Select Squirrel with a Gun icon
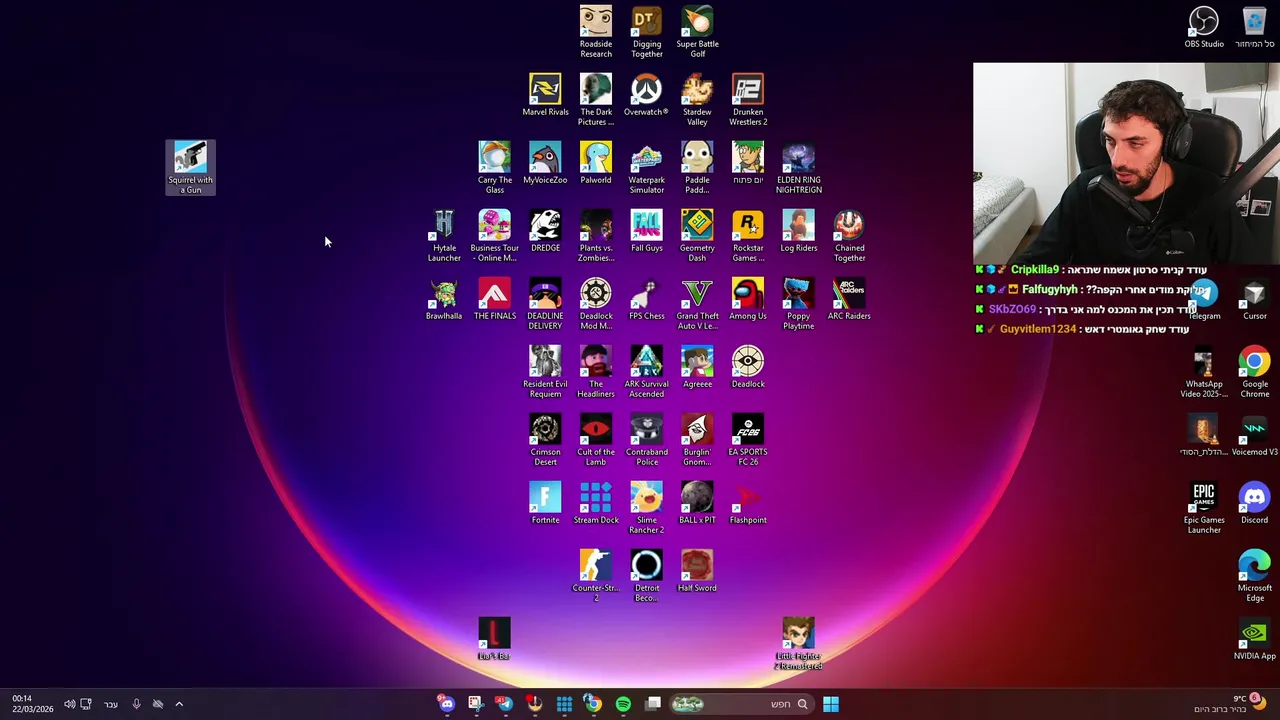This screenshot has width=1280, height=720. [190, 167]
